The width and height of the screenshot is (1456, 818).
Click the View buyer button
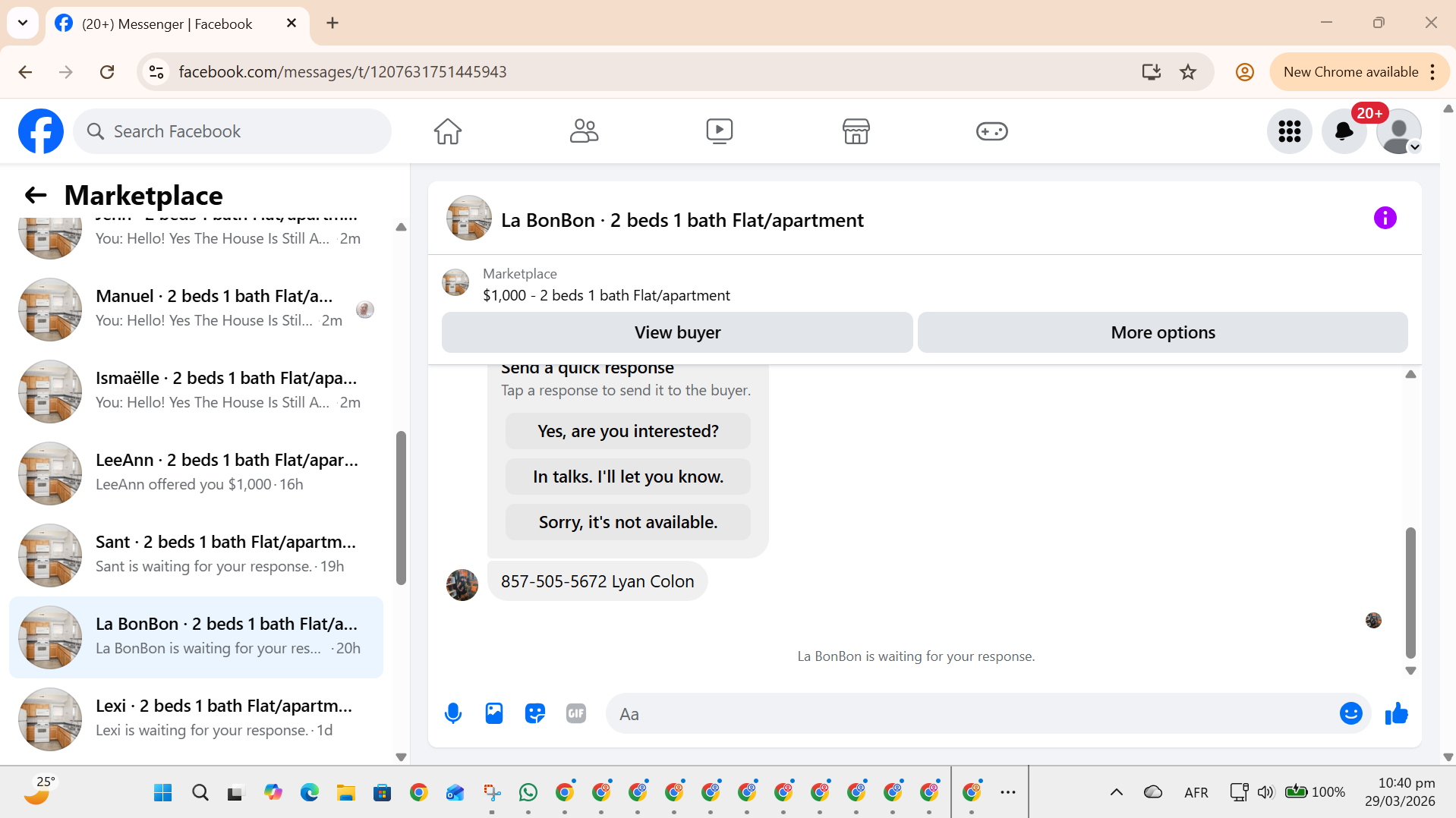click(677, 332)
